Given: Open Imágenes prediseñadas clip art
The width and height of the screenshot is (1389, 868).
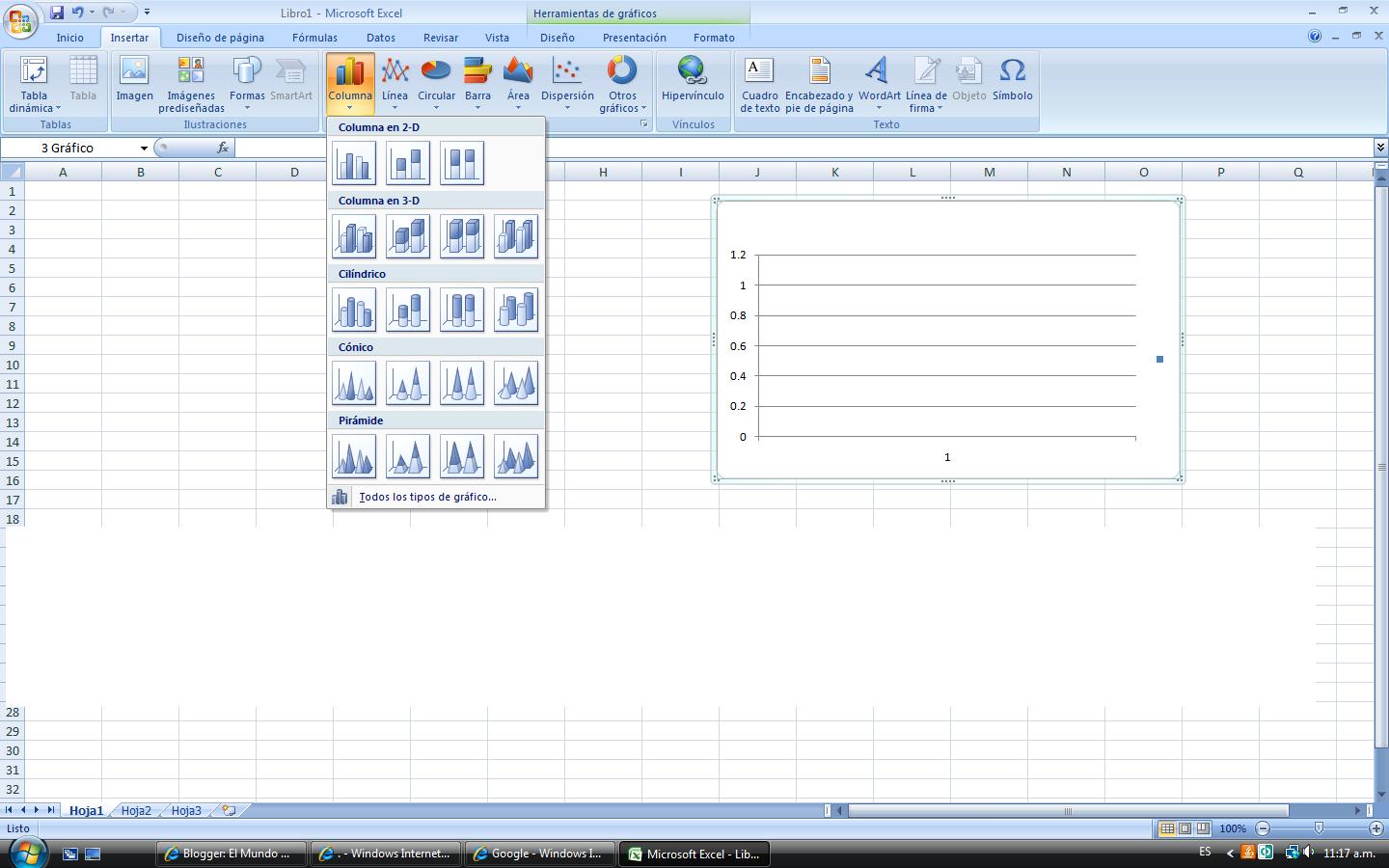Looking at the screenshot, I should [x=190, y=82].
